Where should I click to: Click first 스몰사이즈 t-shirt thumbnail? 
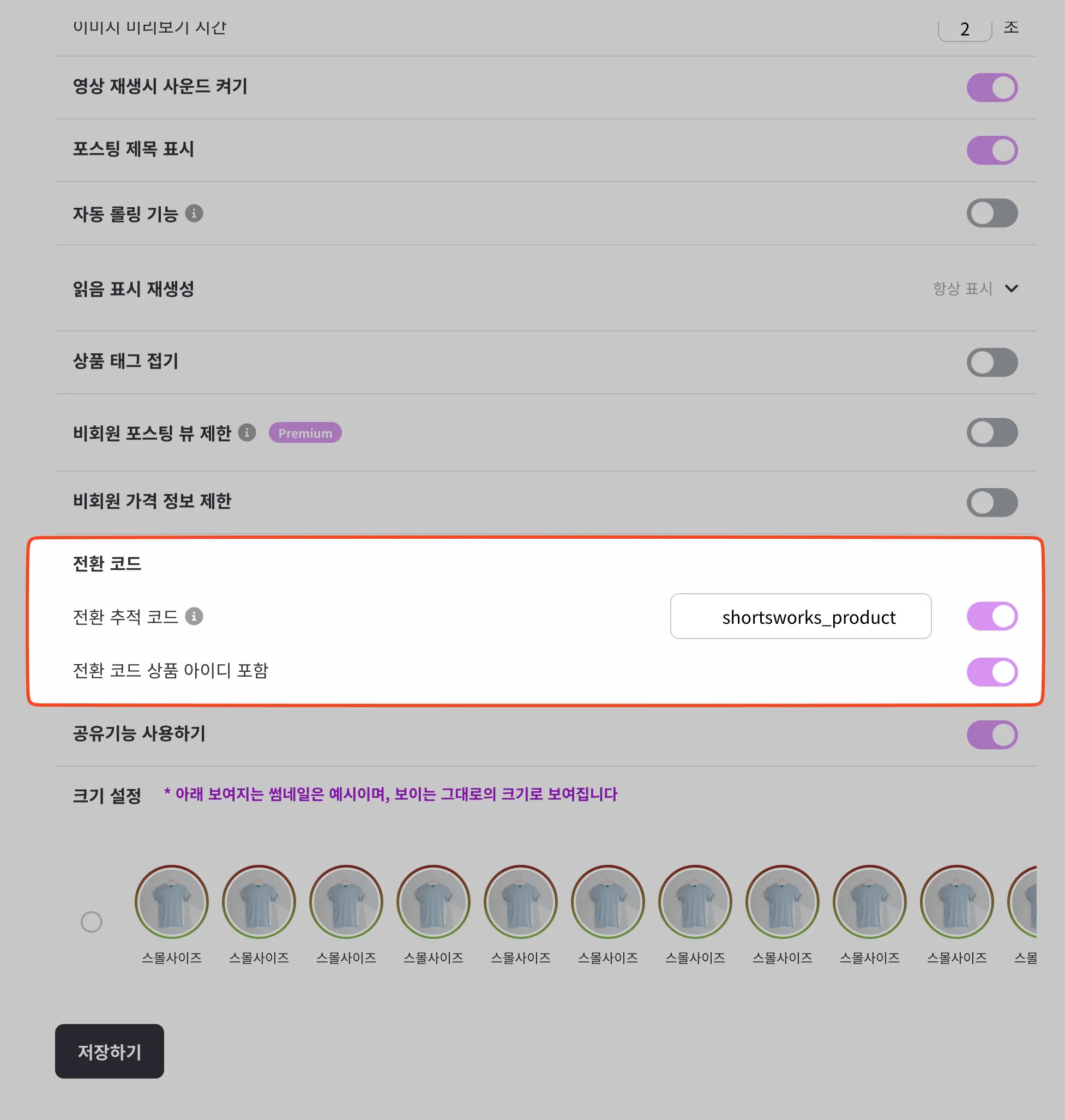click(171, 901)
